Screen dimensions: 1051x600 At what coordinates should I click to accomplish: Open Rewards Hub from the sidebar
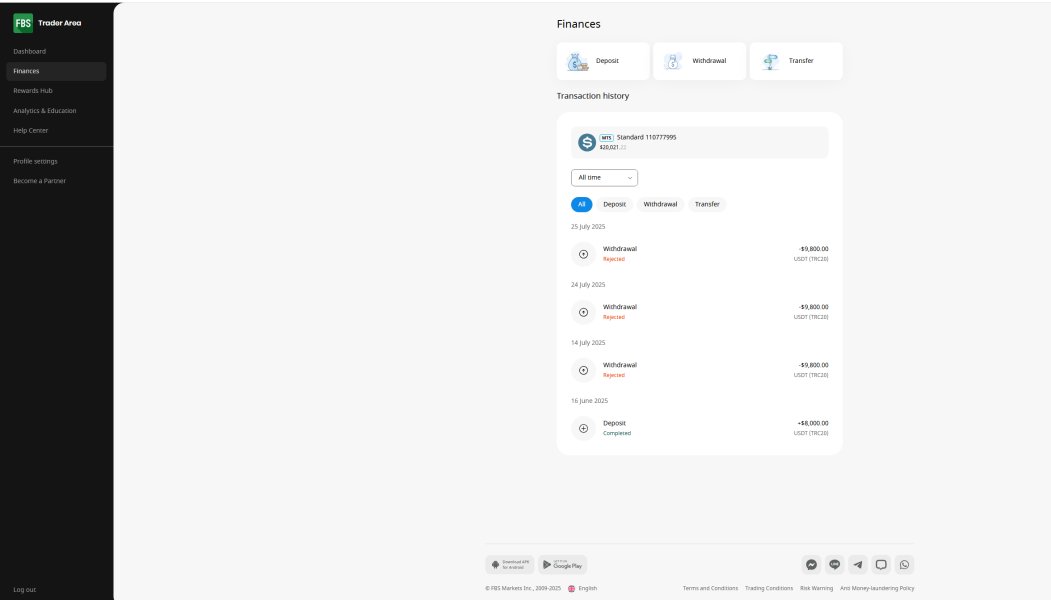tap(33, 91)
